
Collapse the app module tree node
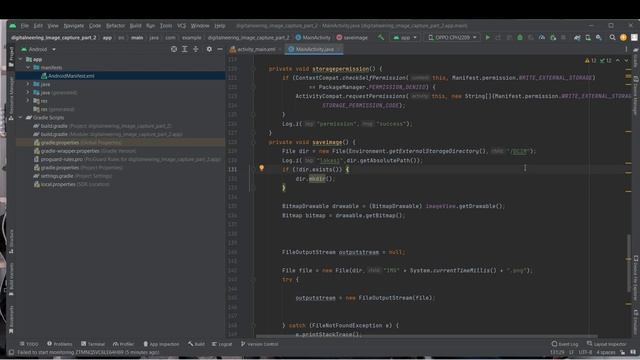point(20,59)
